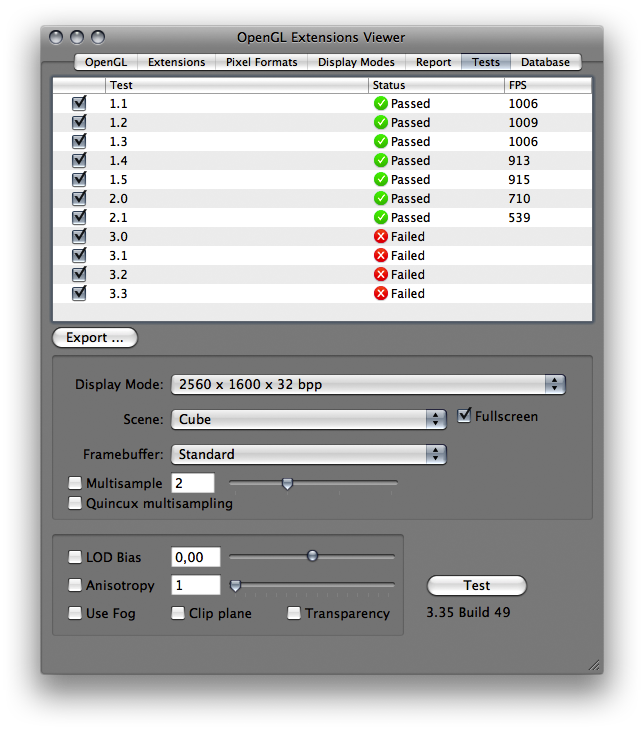Viewport: 644px width, 730px height.
Task: Click the Multisample value field
Action: click(193, 483)
